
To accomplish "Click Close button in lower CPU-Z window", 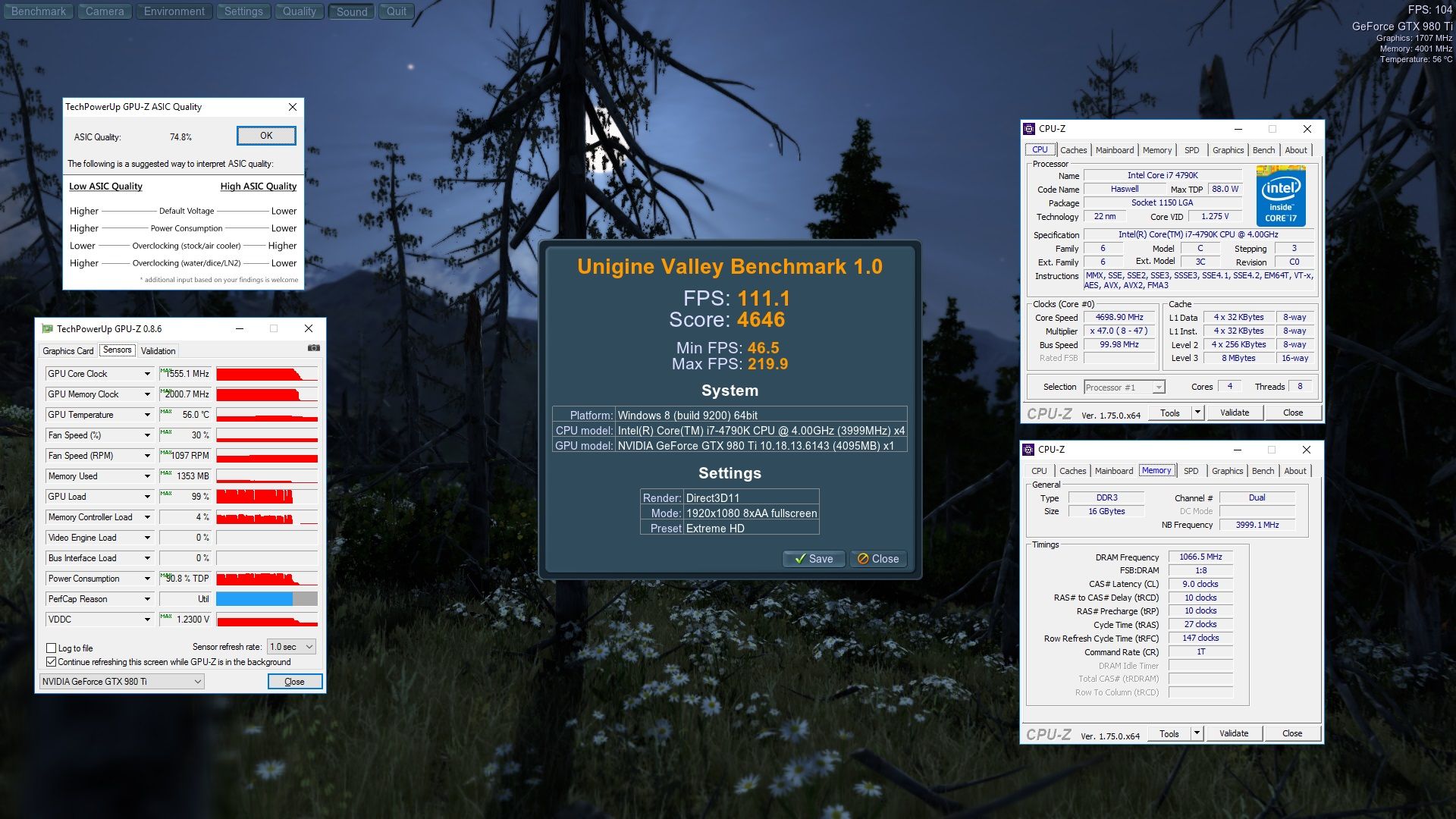I will (x=1292, y=733).
